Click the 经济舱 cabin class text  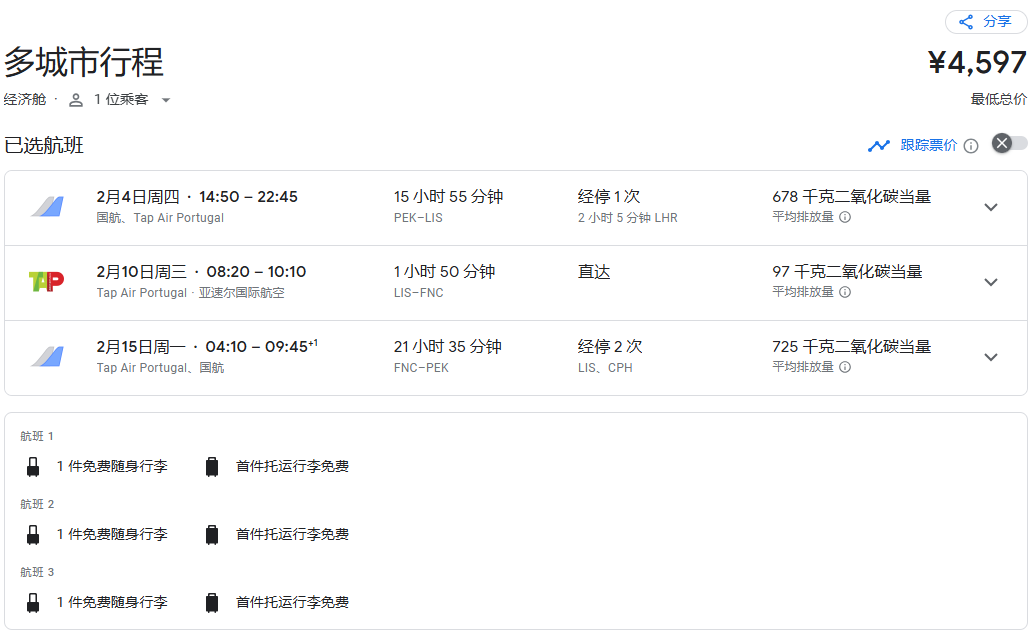point(25,100)
